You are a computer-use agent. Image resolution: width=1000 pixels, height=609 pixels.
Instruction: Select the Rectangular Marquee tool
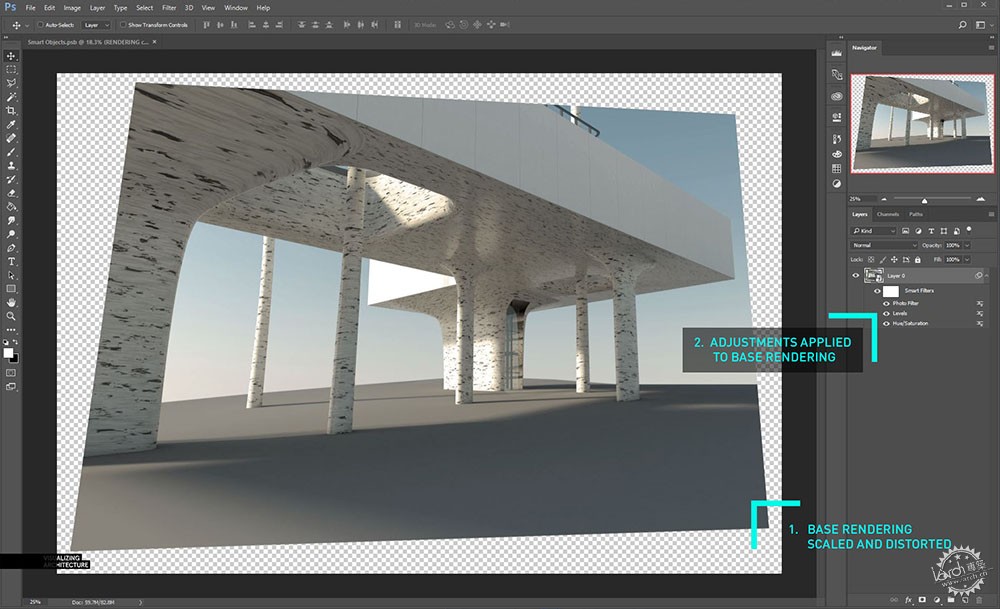coord(11,70)
